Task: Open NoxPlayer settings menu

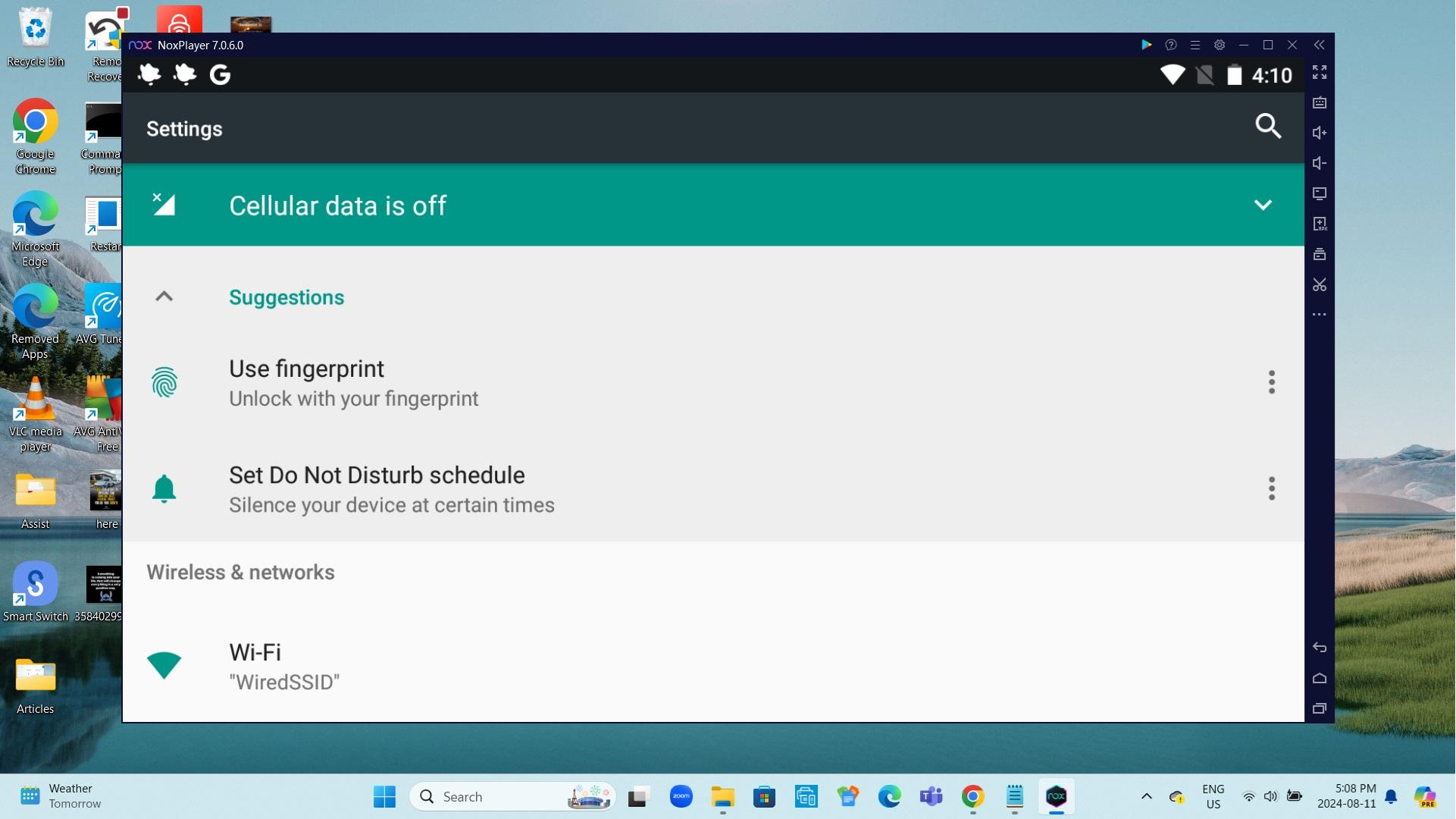Action: coord(1219,44)
